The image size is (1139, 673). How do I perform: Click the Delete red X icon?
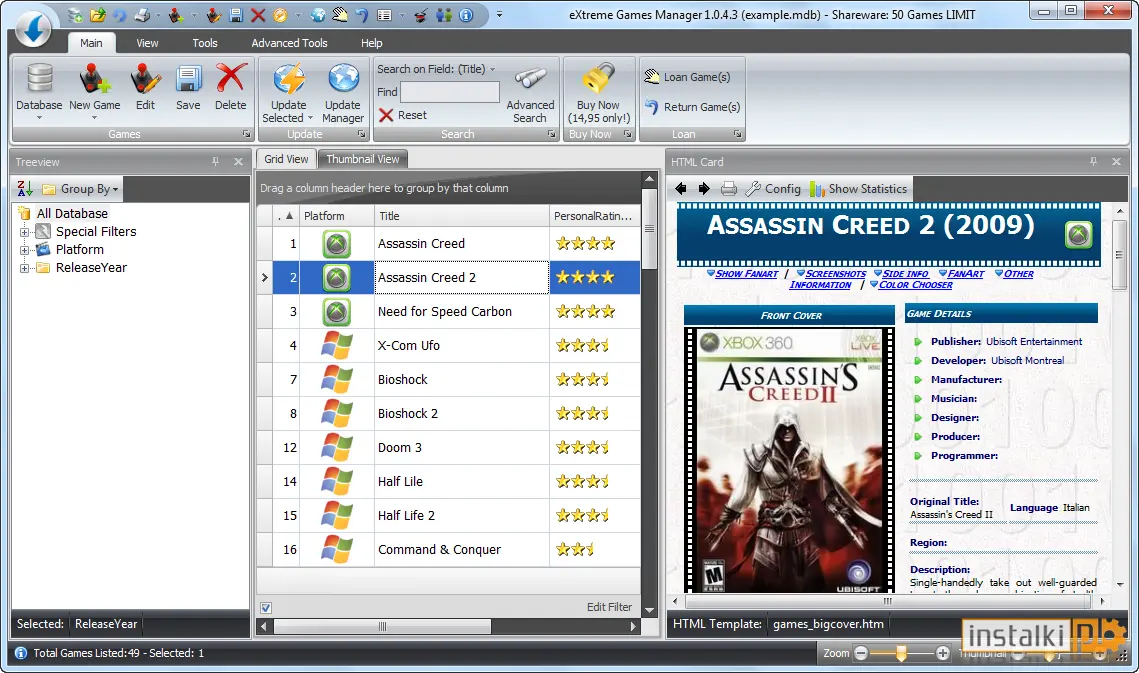click(x=231, y=78)
